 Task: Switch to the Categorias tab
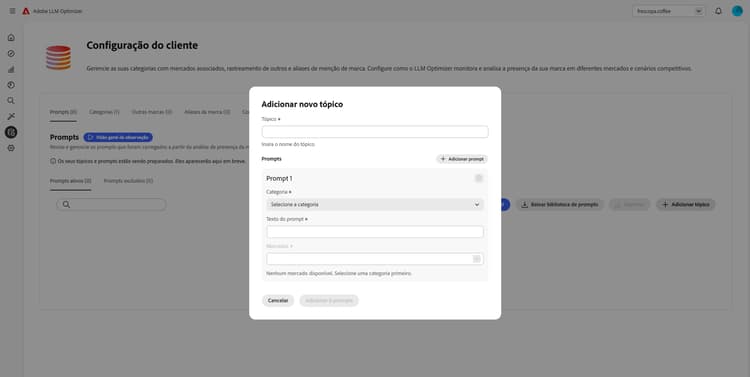click(x=104, y=112)
